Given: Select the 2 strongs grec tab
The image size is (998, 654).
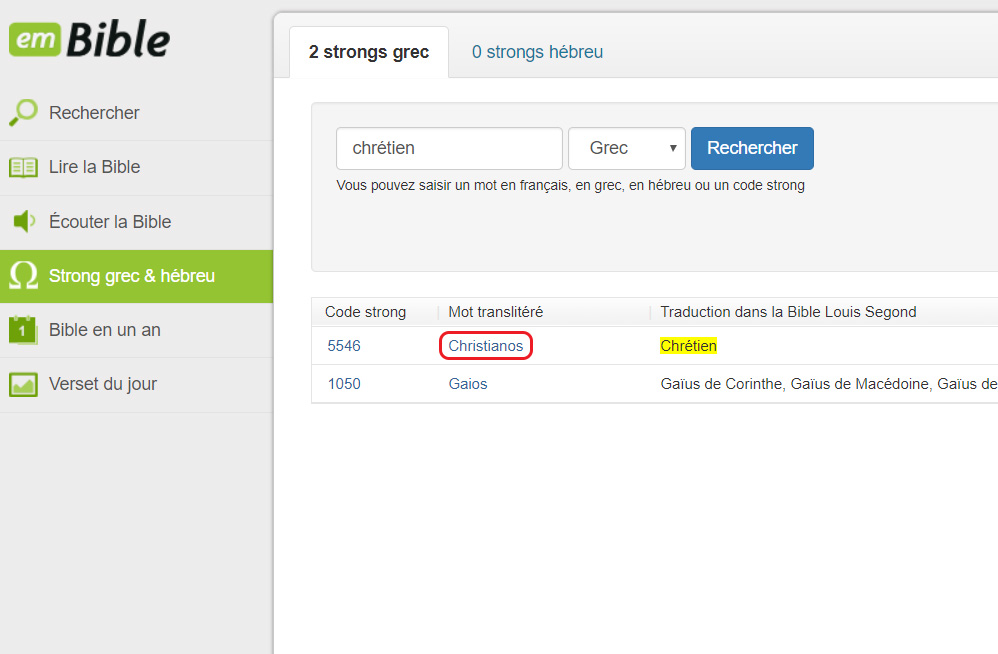Looking at the screenshot, I should (x=369, y=52).
